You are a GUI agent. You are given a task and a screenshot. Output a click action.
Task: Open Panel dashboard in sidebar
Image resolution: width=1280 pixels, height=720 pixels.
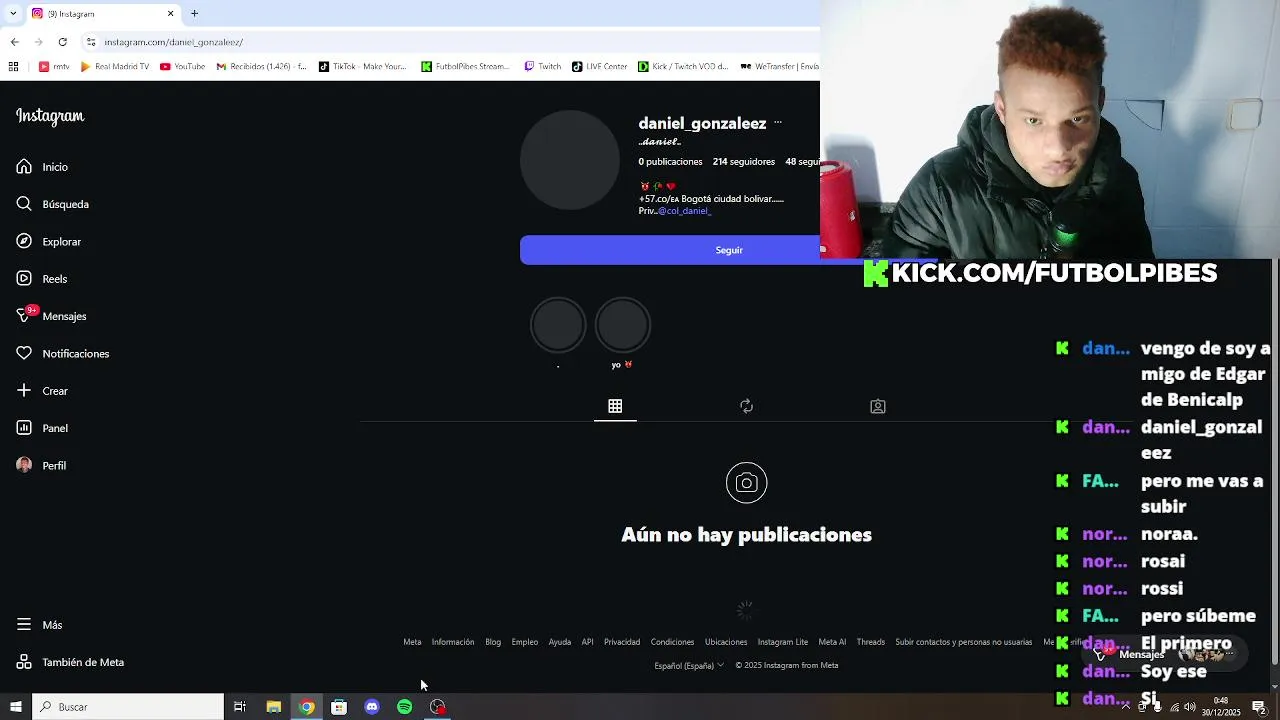pyautogui.click(x=42, y=428)
